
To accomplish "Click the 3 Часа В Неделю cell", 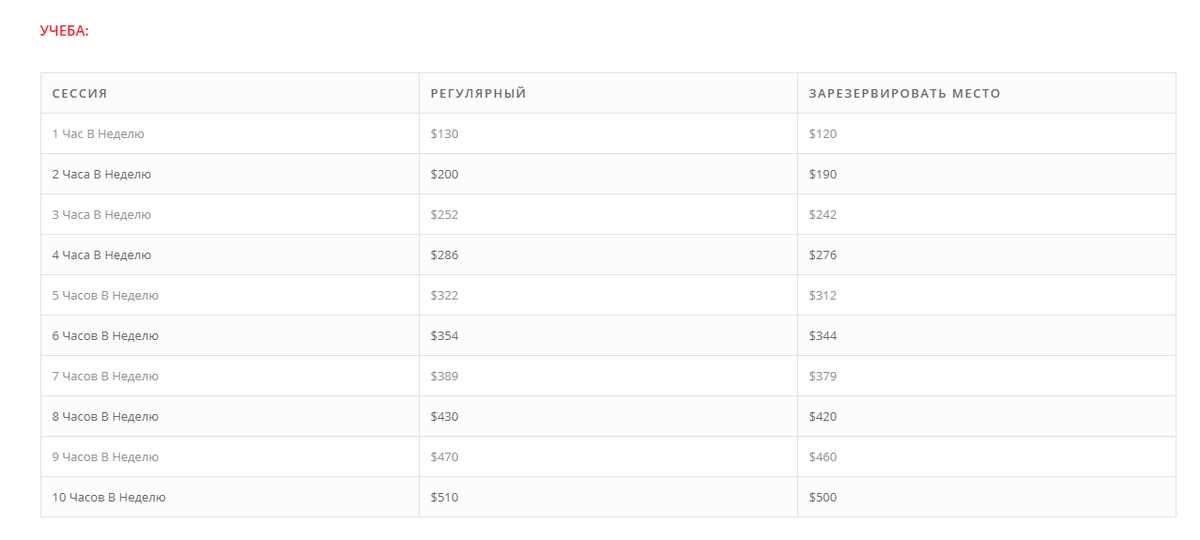I will (101, 215).
